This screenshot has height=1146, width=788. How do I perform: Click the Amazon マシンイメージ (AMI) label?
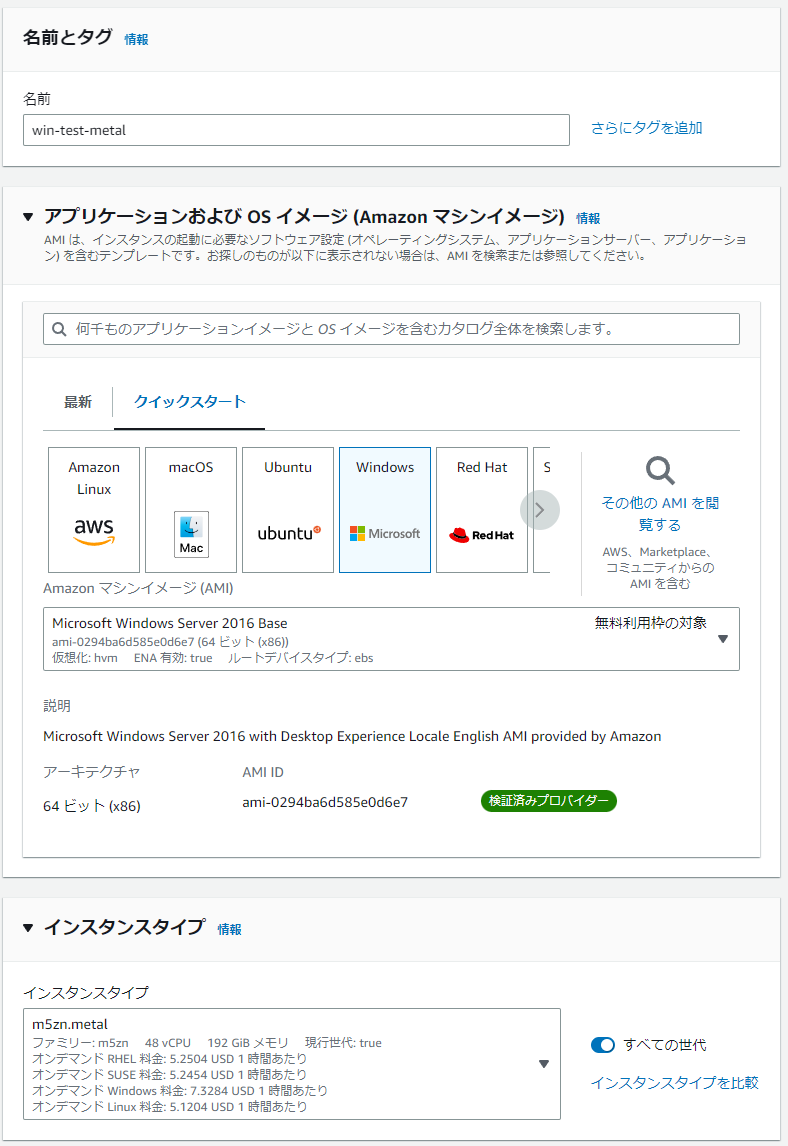point(138,588)
